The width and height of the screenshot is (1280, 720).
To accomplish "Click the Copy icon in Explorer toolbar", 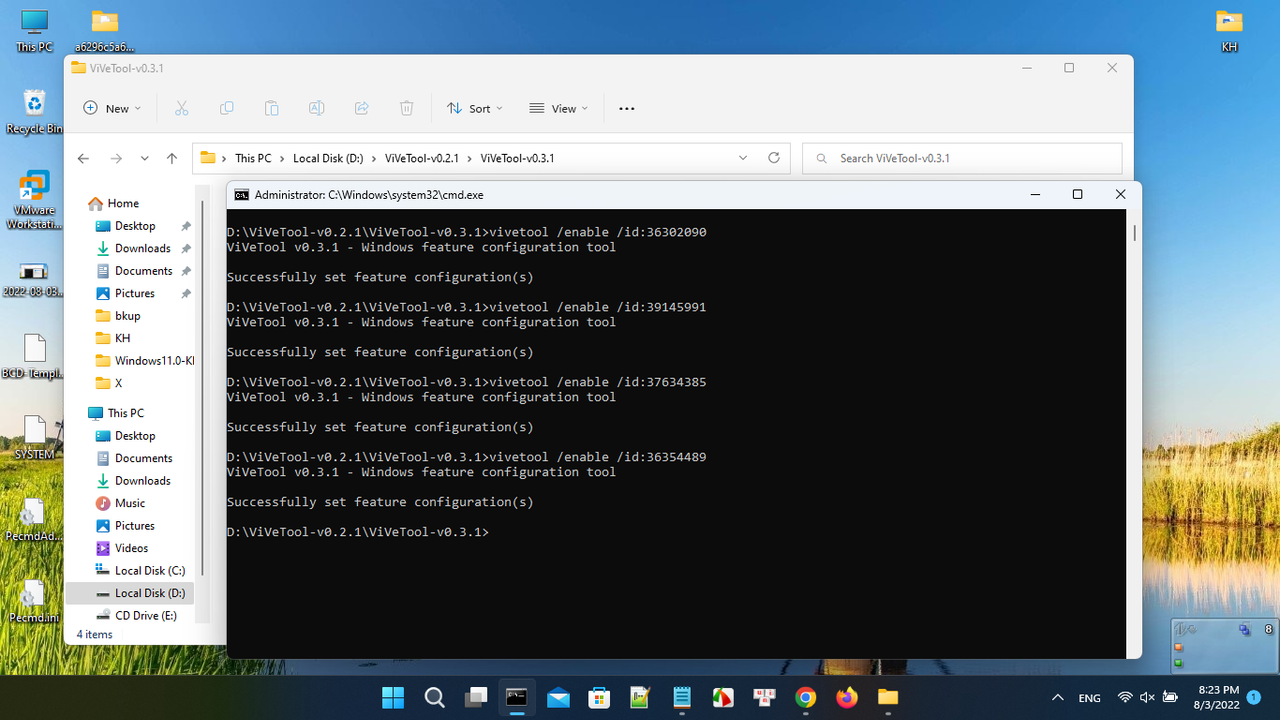I will [x=227, y=108].
